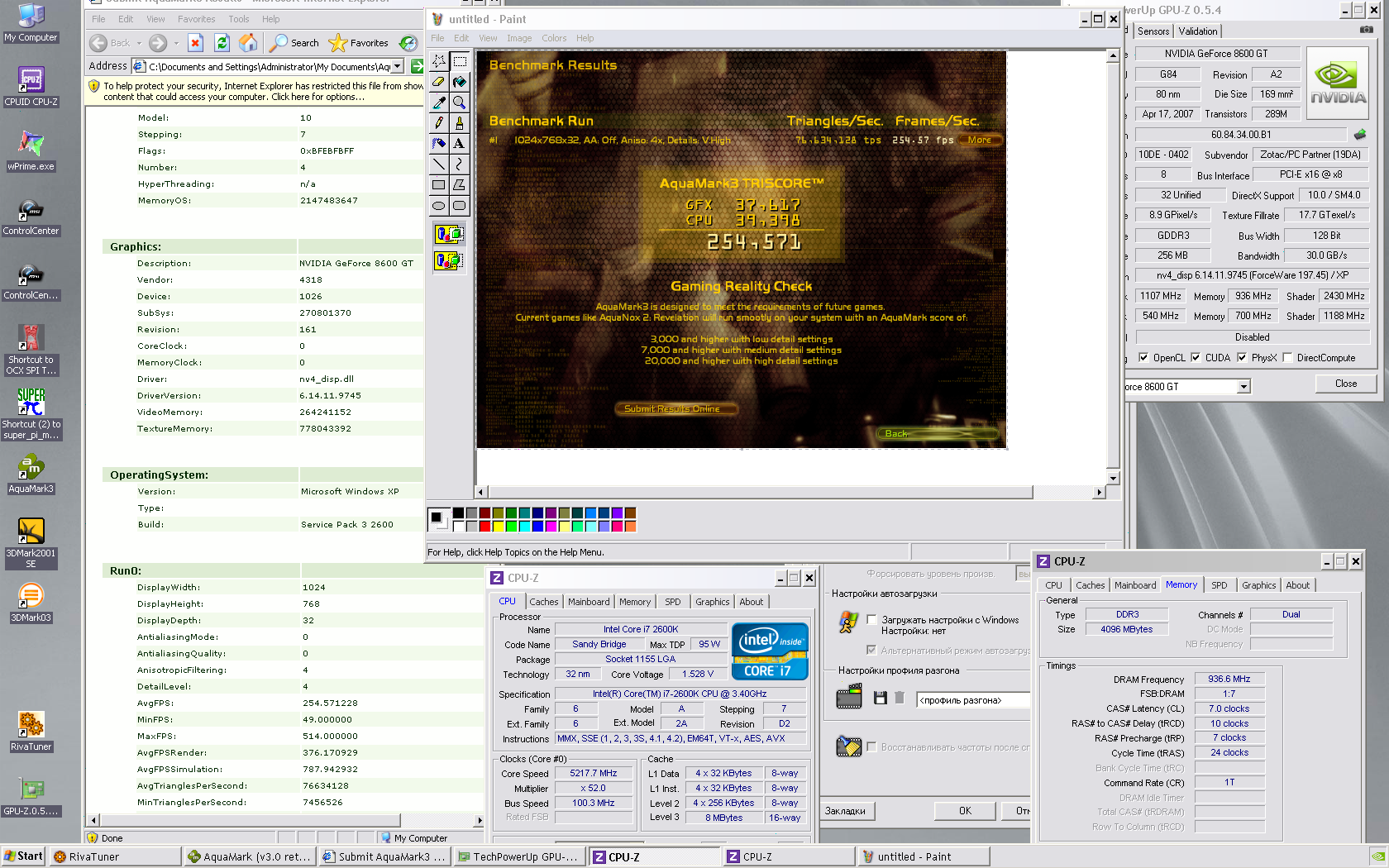Enable 'Загружать настройки с Windows' checkbox
This screenshot has width=1389, height=868.
click(871, 620)
